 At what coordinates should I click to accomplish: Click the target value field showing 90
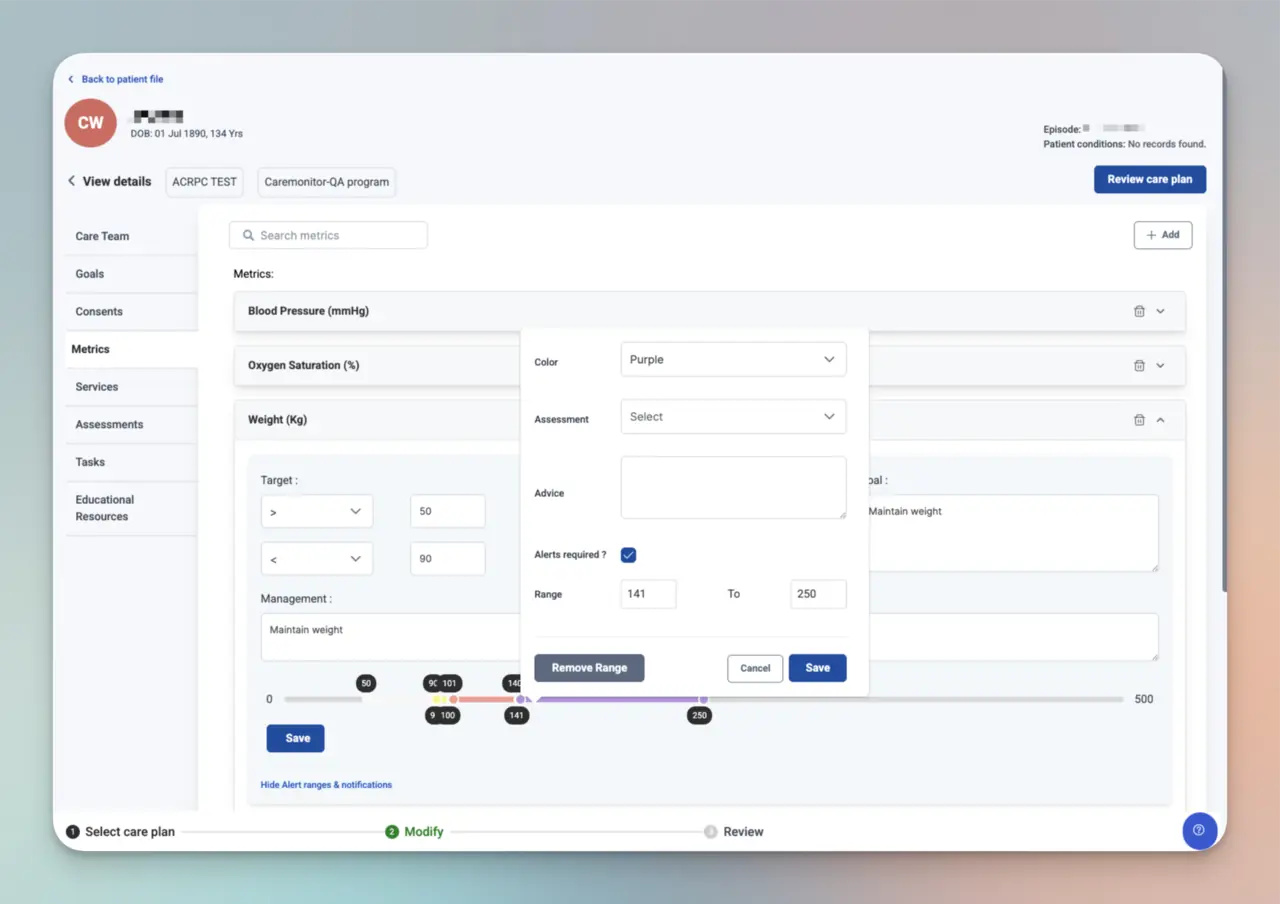pos(448,559)
